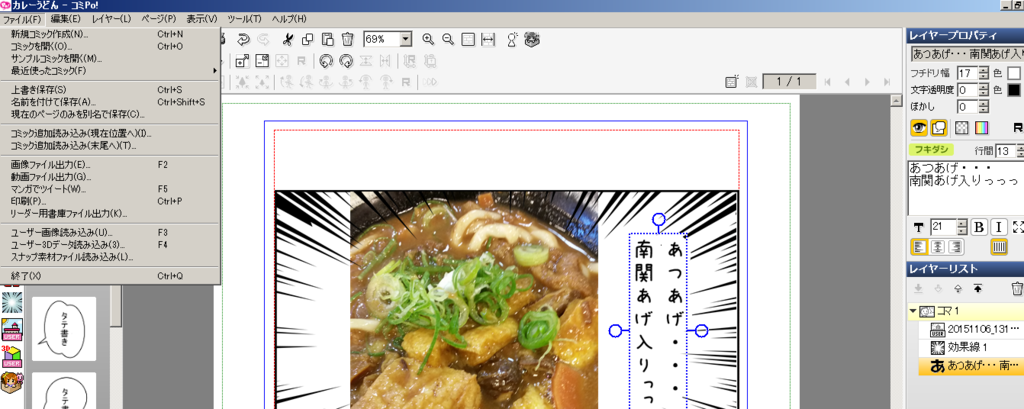This screenshot has width=1024, height=409.
Task: Set text alignment to left
Action: point(918,246)
